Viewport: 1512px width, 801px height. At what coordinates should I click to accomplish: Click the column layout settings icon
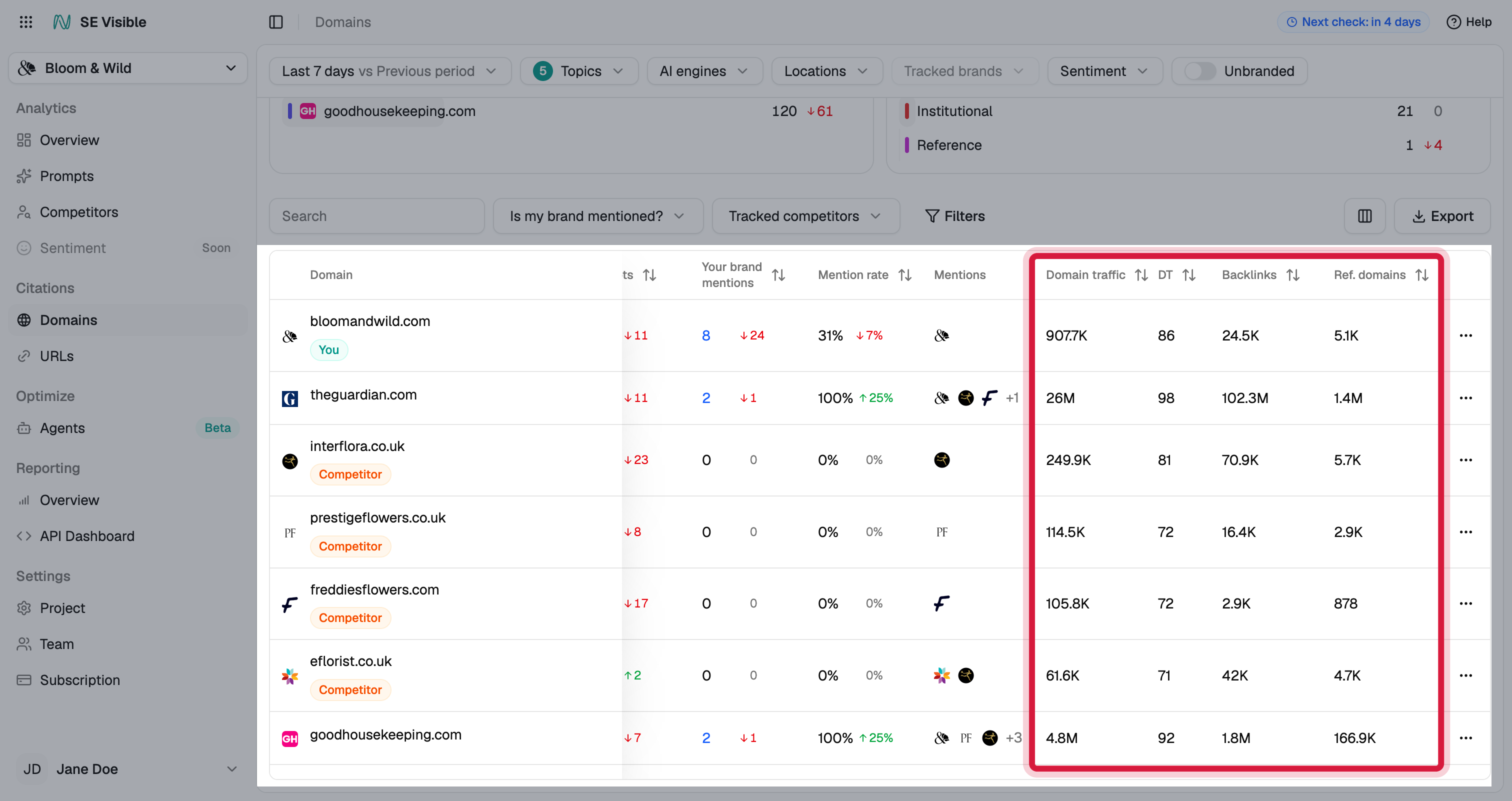coord(1364,216)
